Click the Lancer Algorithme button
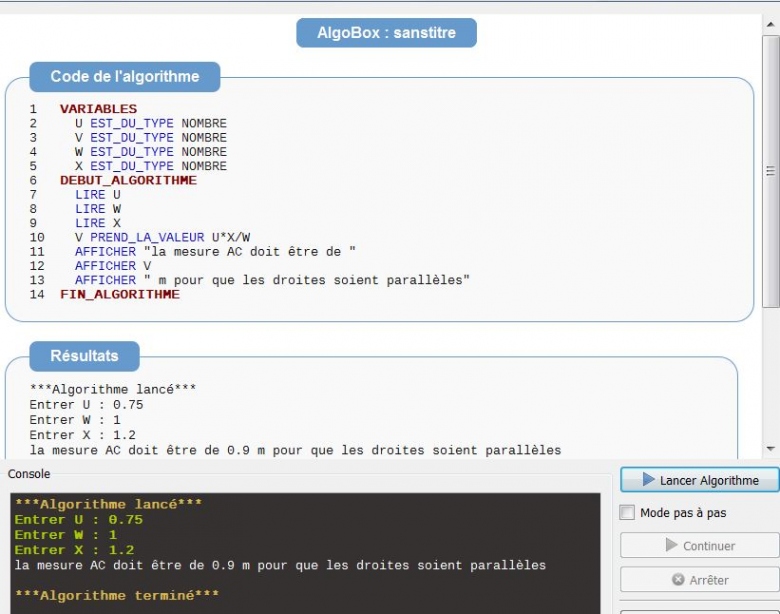780x614 pixels. click(x=699, y=480)
